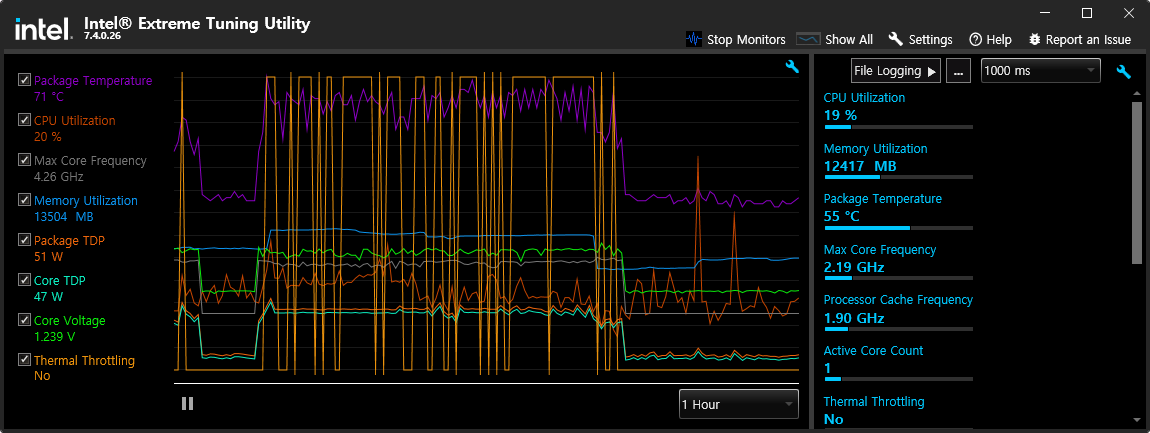Image resolution: width=1150 pixels, height=433 pixels.
Task: Click the scroll up arrow of the monitor panel
Action: (x=1137, y=94)
